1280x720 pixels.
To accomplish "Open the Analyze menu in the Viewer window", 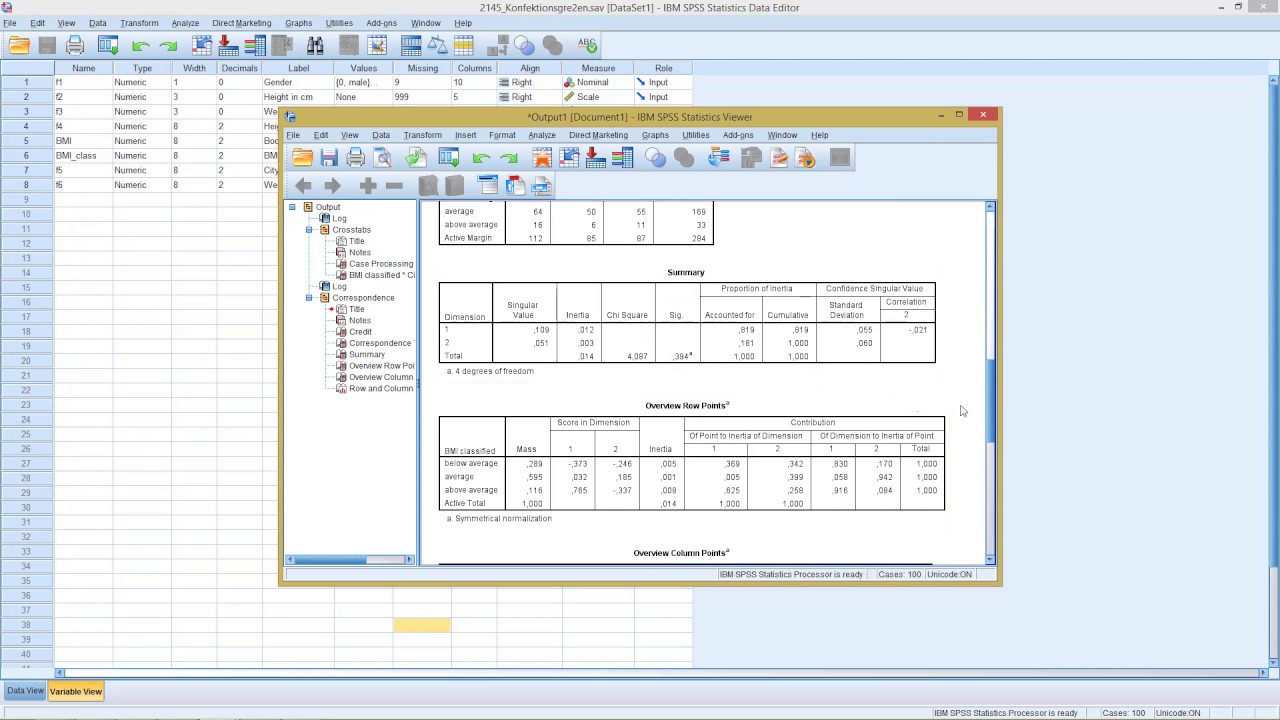I will [542, 135].
